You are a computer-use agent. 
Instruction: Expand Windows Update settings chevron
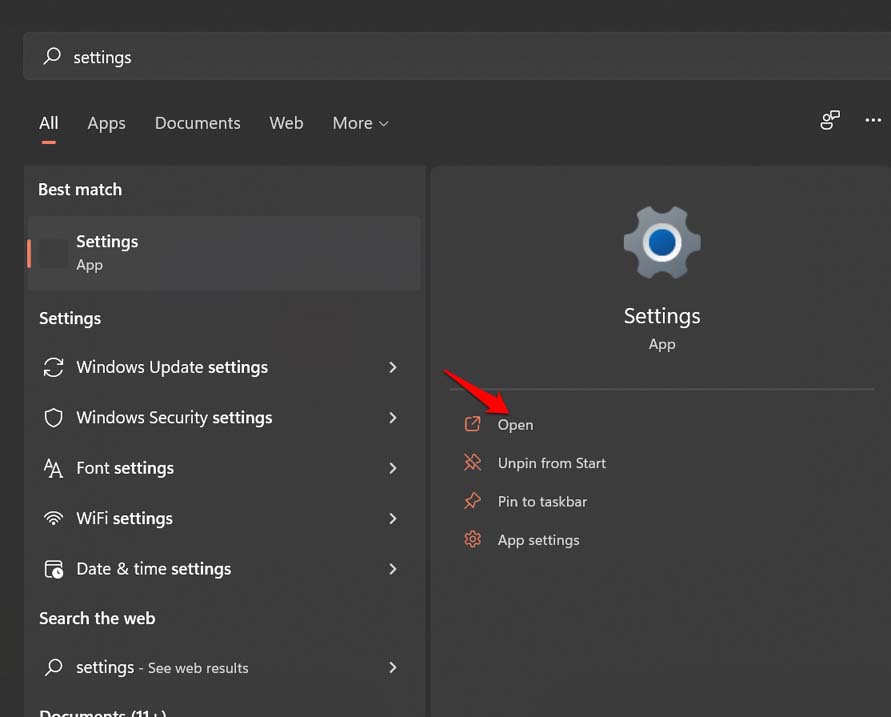tap(393, 368)
